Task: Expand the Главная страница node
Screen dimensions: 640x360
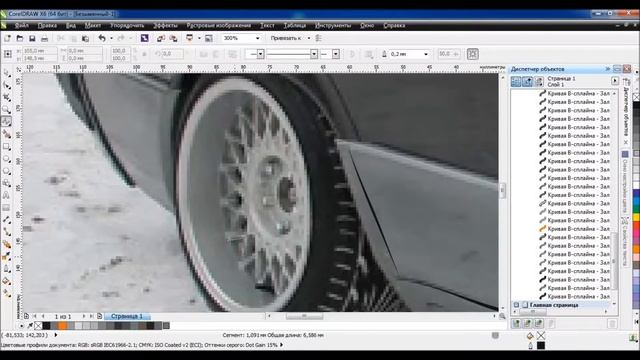Action: [x=516, y=305]
